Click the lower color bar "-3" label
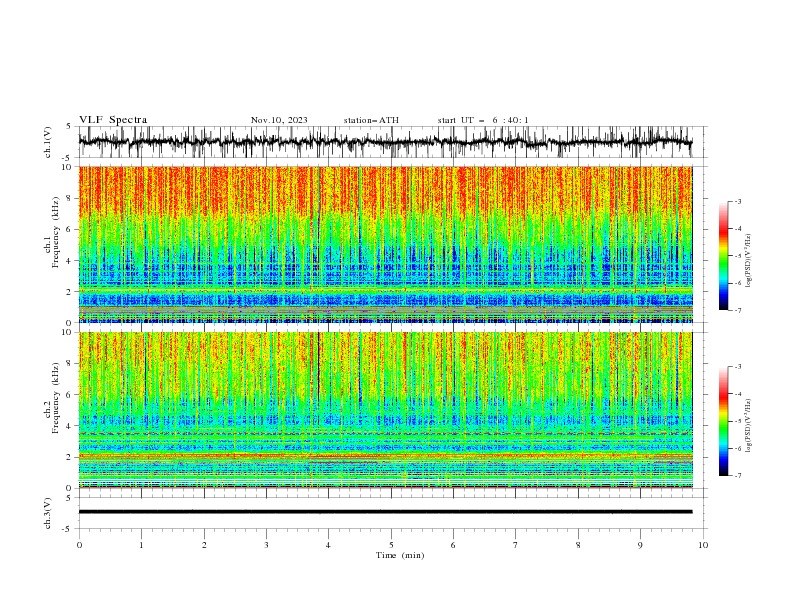 pos(738,367)
